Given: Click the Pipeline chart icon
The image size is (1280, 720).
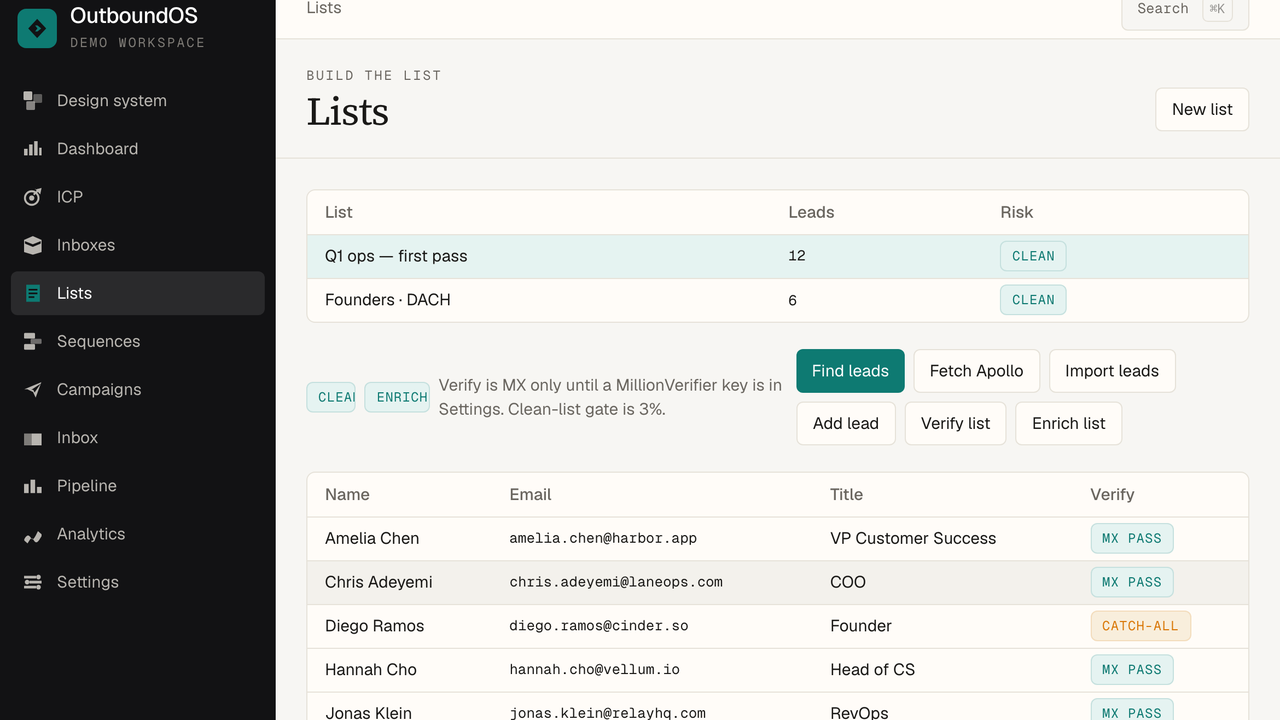Looking at the screenshot, I should click(33, 486).
